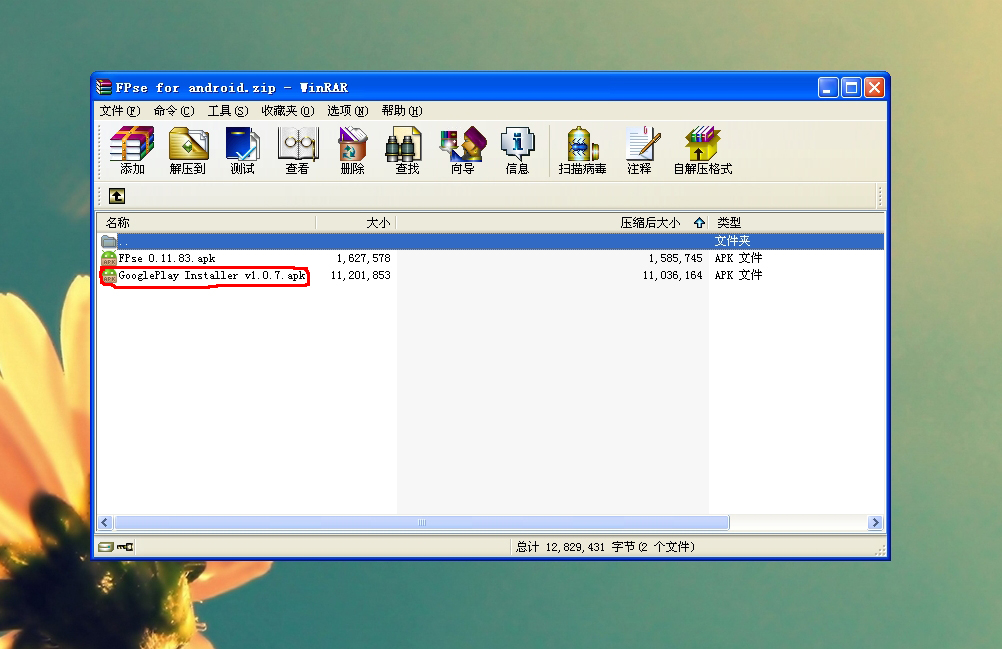
Task: Close the WinRAR window
Action: pyautogui.click(x=874, y=88)
